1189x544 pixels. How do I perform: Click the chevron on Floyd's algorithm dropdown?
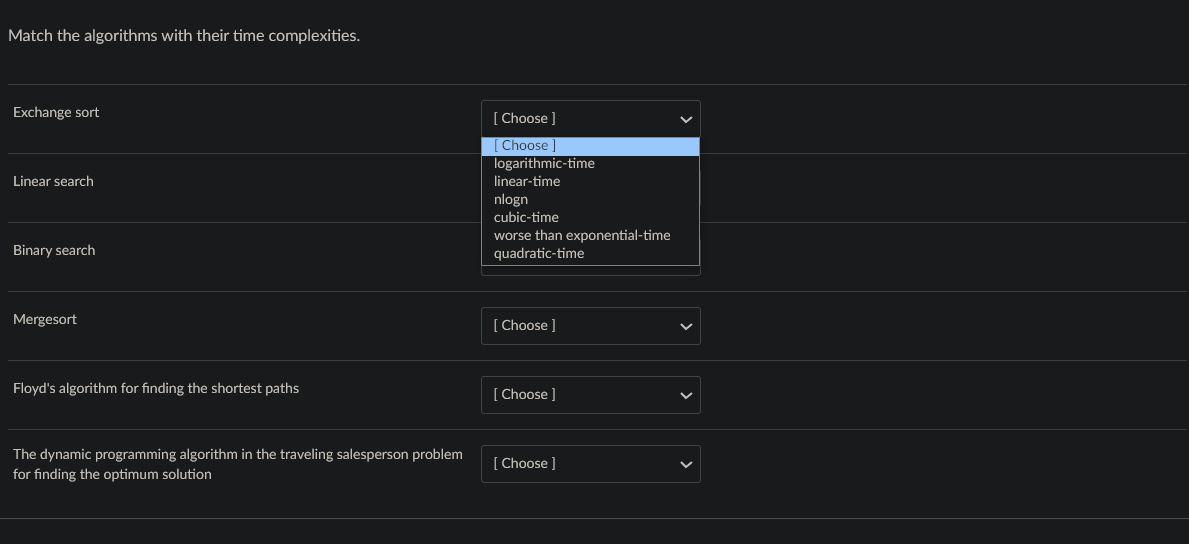(x=686, y=395)
